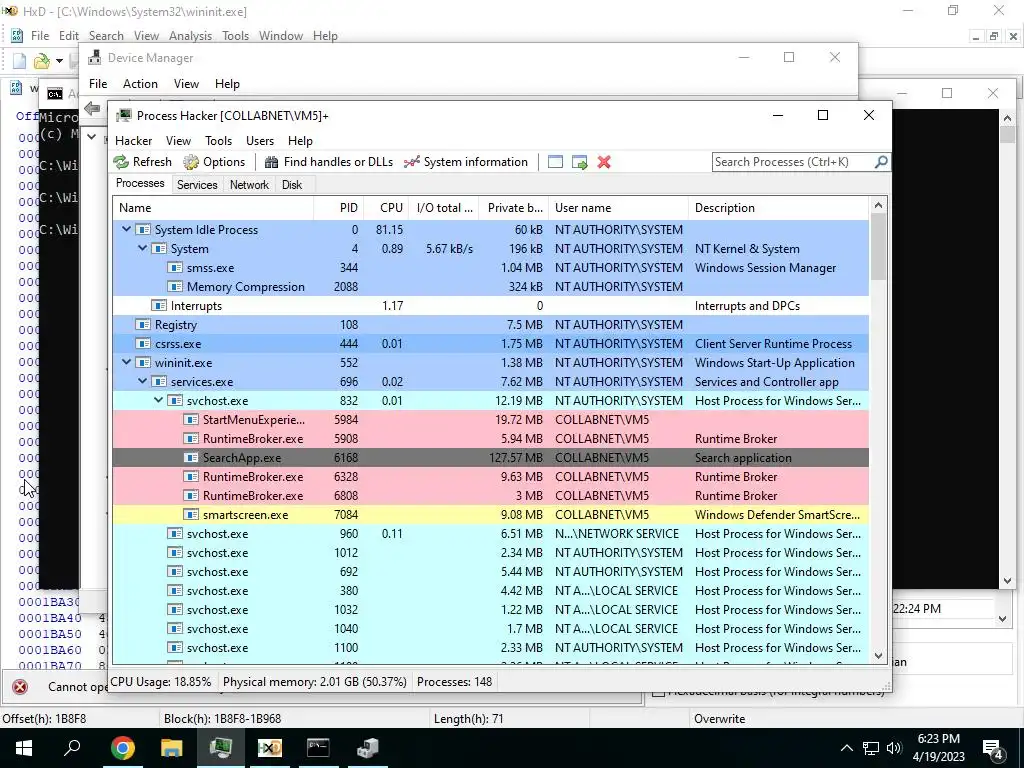Collapse the System Idle Process node

point(126,229)
